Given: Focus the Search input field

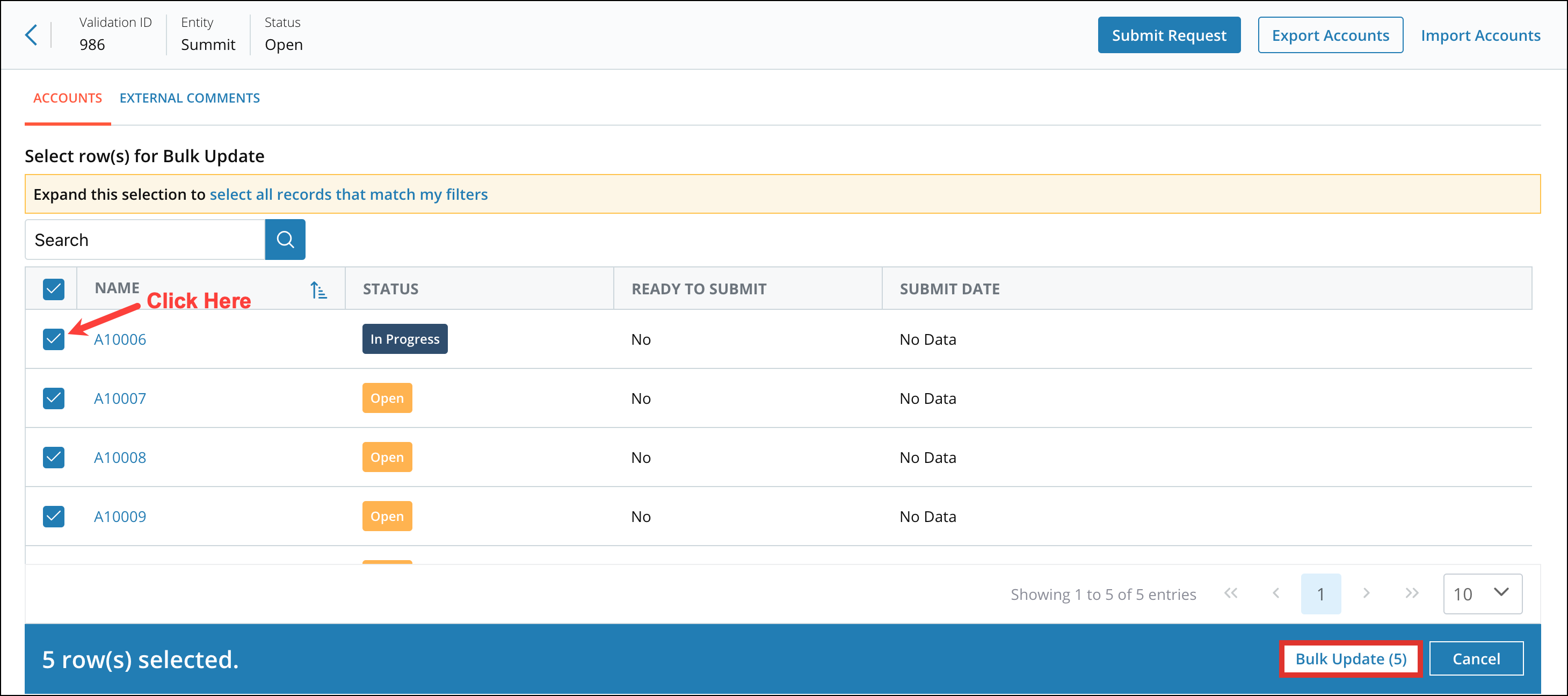Looking at the screenshot, I should pos(145,240).
